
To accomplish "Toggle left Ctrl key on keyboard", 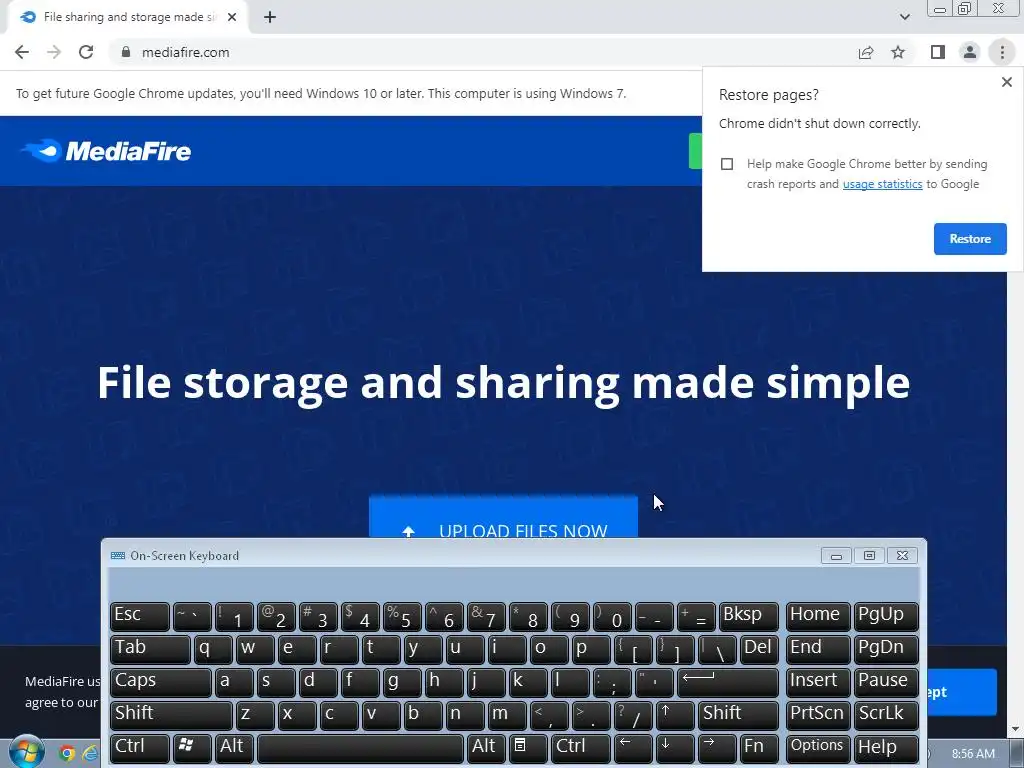I will coord(140,748).
